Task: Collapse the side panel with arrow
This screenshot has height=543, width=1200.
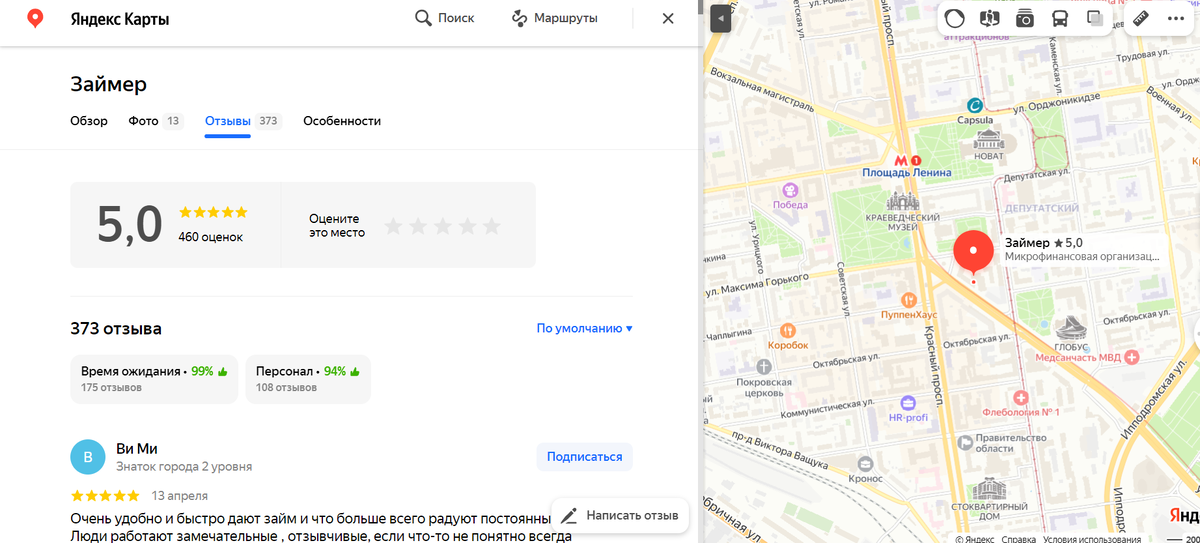Action: [721, 19]
